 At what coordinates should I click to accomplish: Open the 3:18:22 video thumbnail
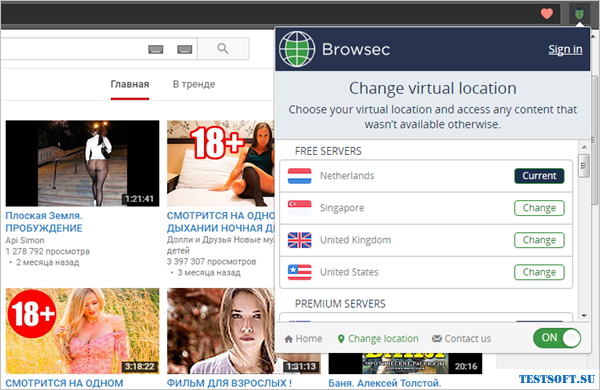pos(82,331)
